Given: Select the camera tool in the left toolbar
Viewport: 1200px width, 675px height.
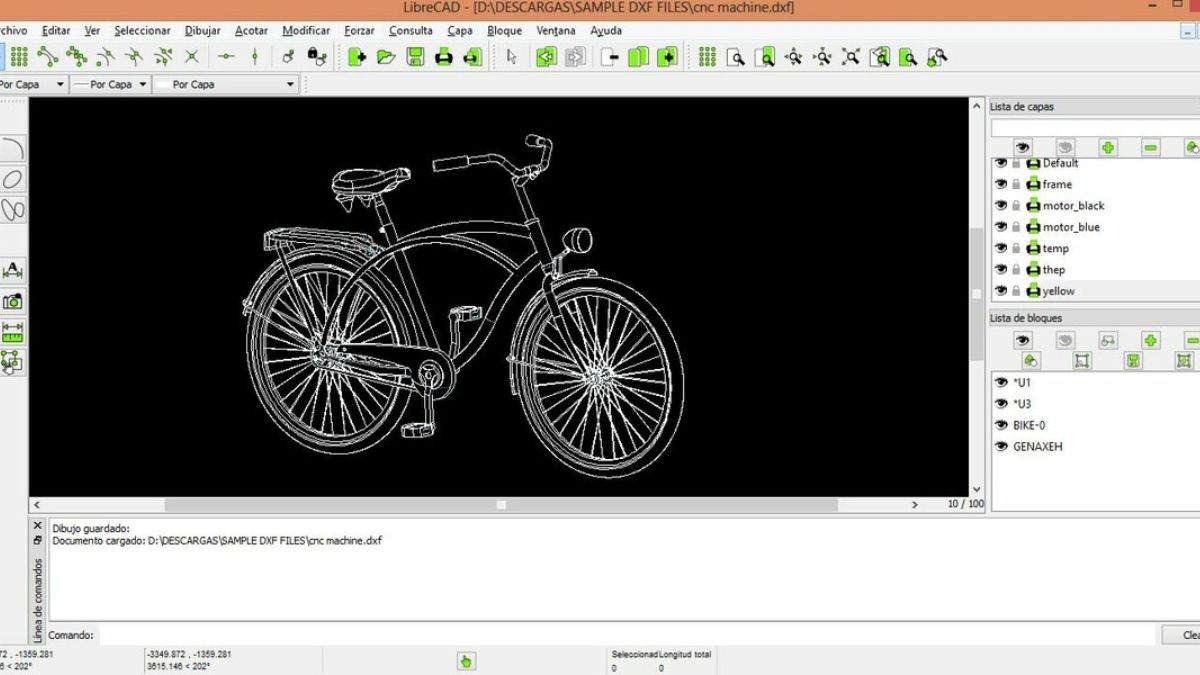Looking at the screenshot, I should [x=12, y=301].
